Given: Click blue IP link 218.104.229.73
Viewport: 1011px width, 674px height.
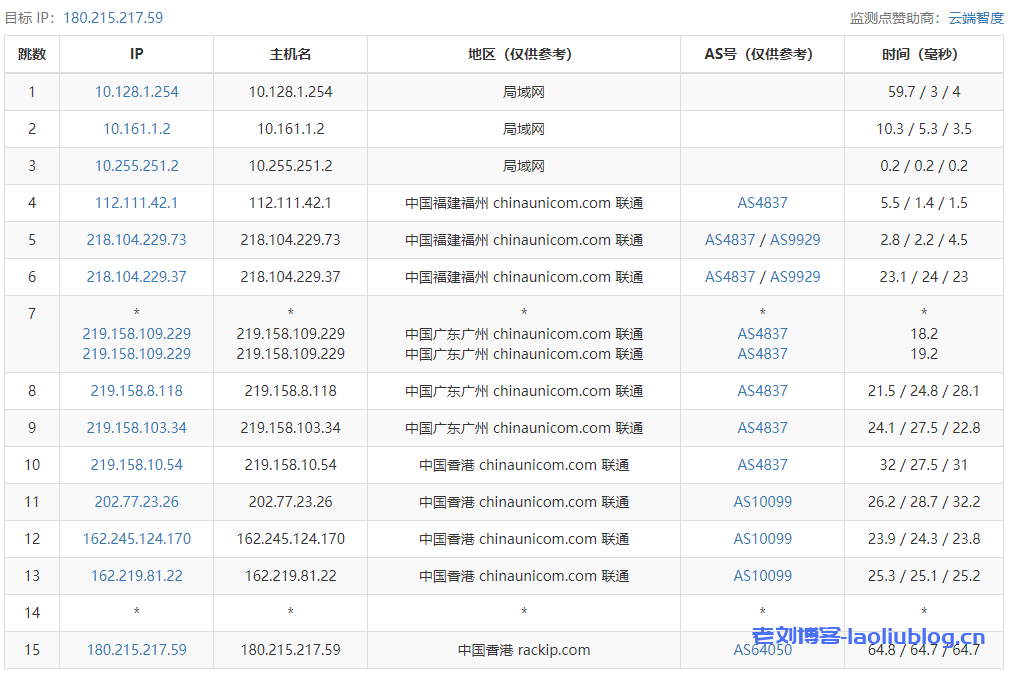Looking at the screenshot, I should [136, 240].
